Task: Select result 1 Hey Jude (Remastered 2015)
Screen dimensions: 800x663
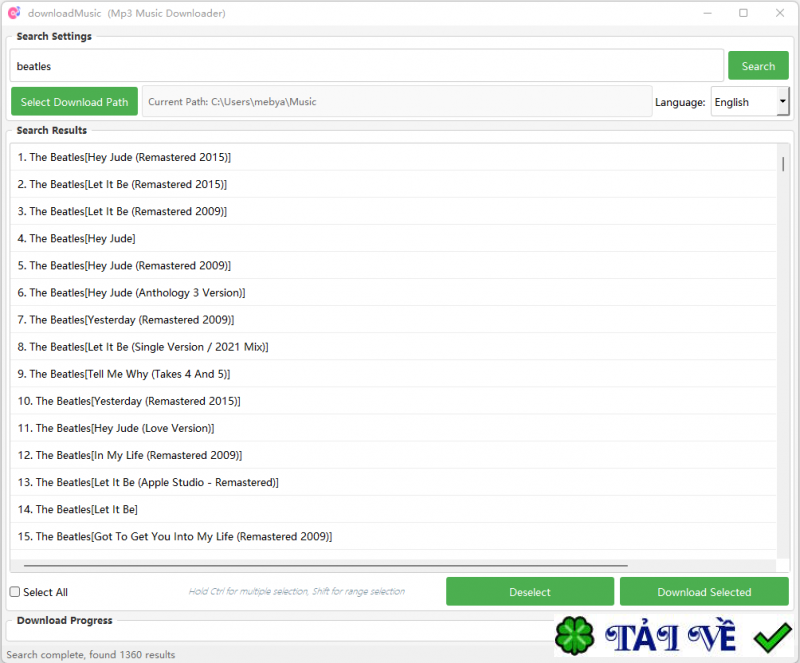Action: [x=393, y=157]
